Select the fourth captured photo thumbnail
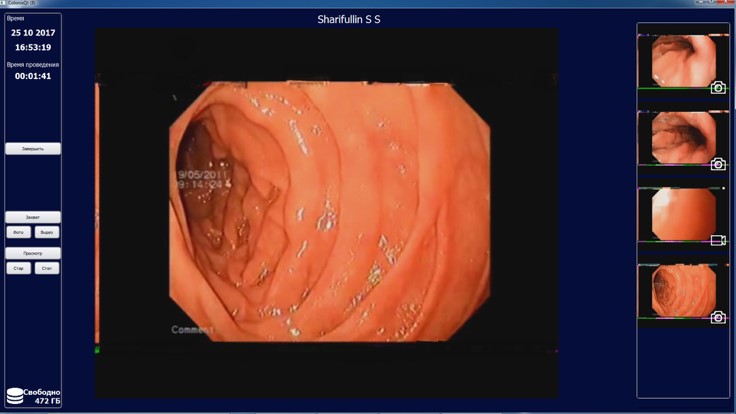This screenshot has width=736, height=414. point(682,290)
